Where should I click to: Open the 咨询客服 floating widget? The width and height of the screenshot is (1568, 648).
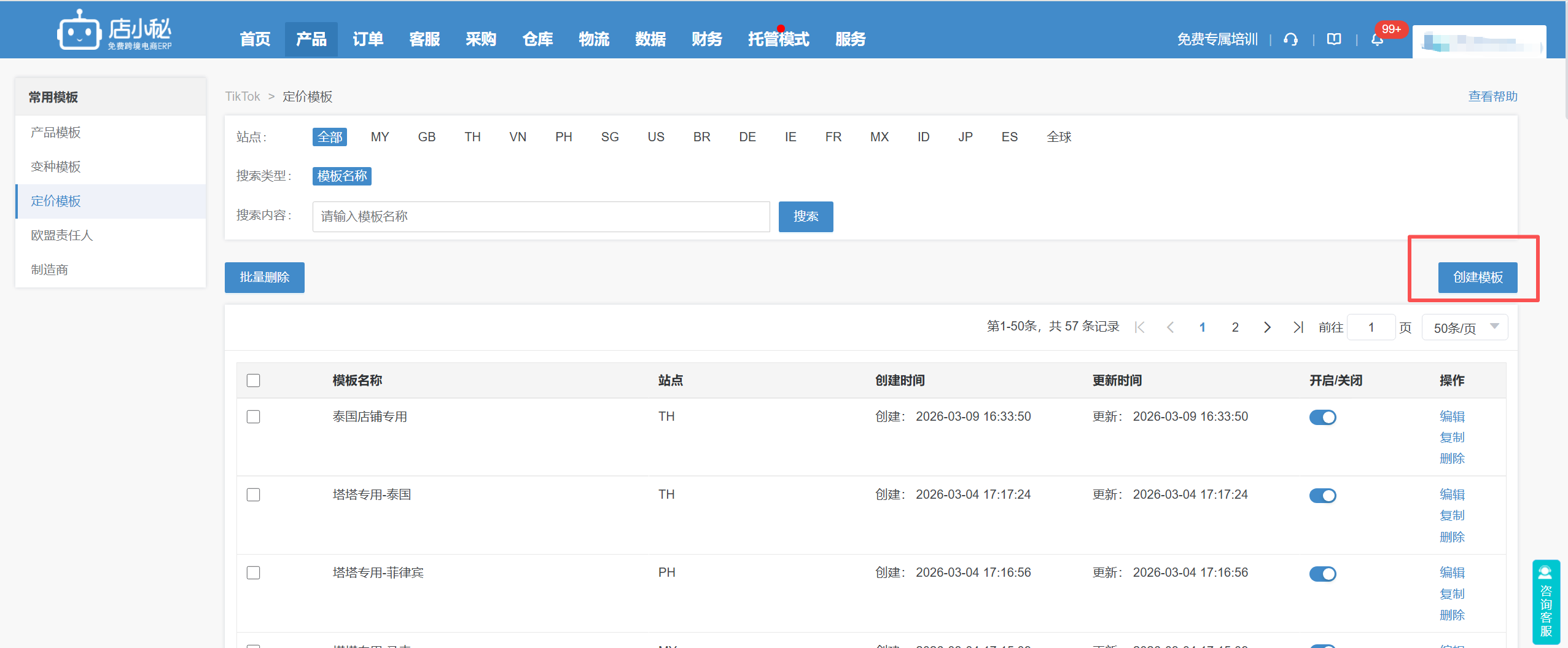pos(1545,602)
